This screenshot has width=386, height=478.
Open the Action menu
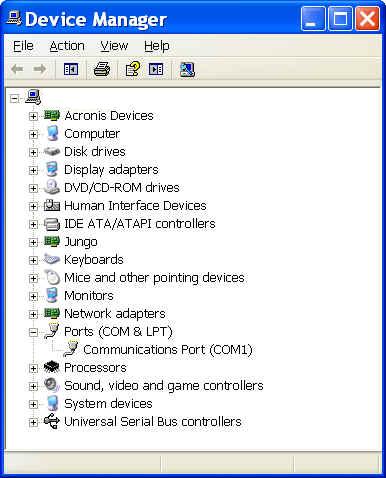[x=67, y=46]
